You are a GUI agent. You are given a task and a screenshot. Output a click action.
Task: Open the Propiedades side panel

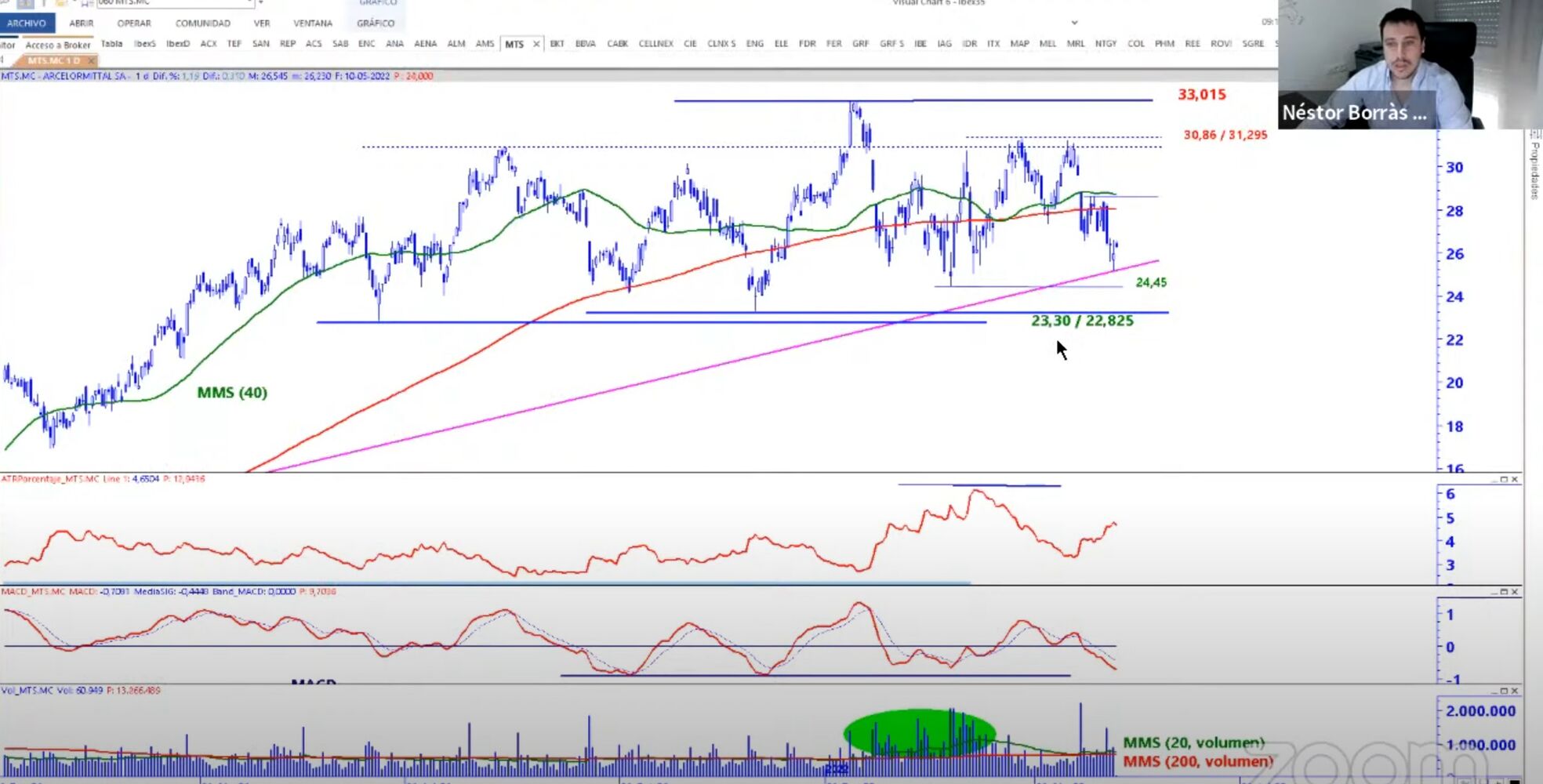pos(1534,167)
